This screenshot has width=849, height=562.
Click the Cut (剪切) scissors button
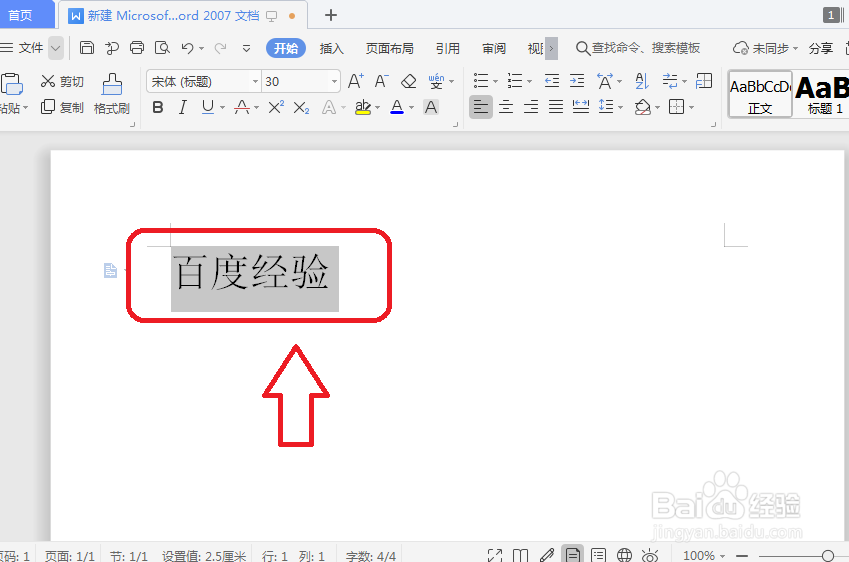62,82
